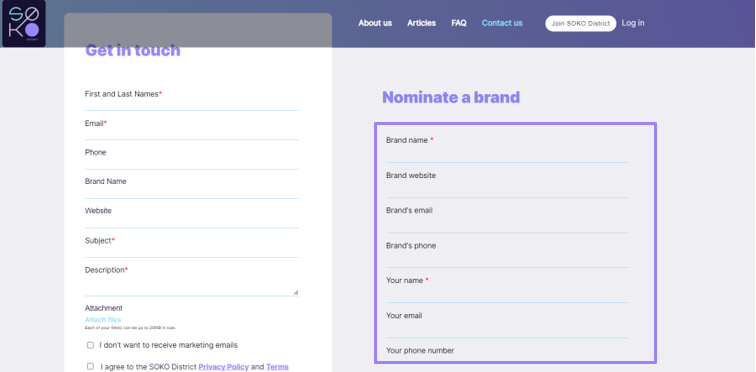Click into the Description text area

(x=192, y=286)
